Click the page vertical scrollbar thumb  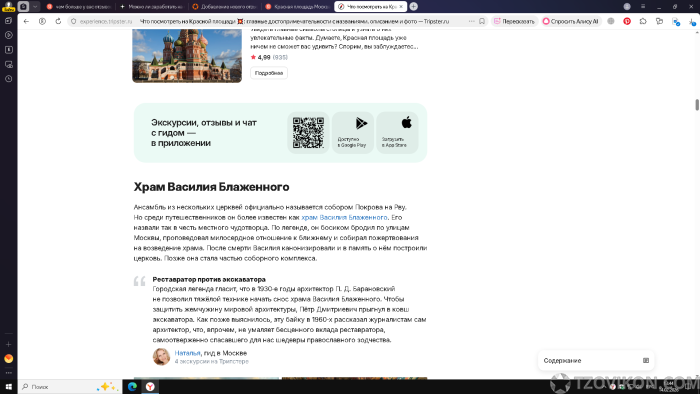tap(696, 105)
